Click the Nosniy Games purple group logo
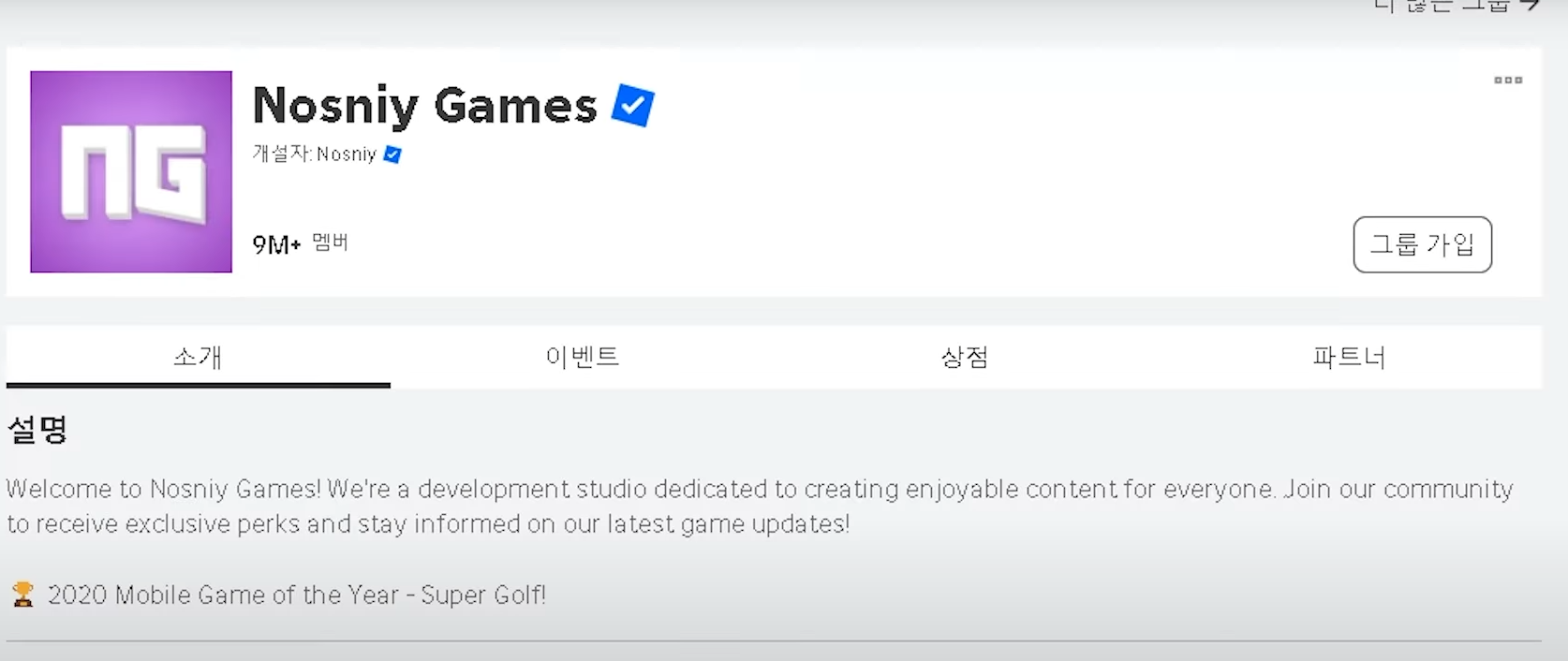The image size is (1568, 661). [131, 172]
